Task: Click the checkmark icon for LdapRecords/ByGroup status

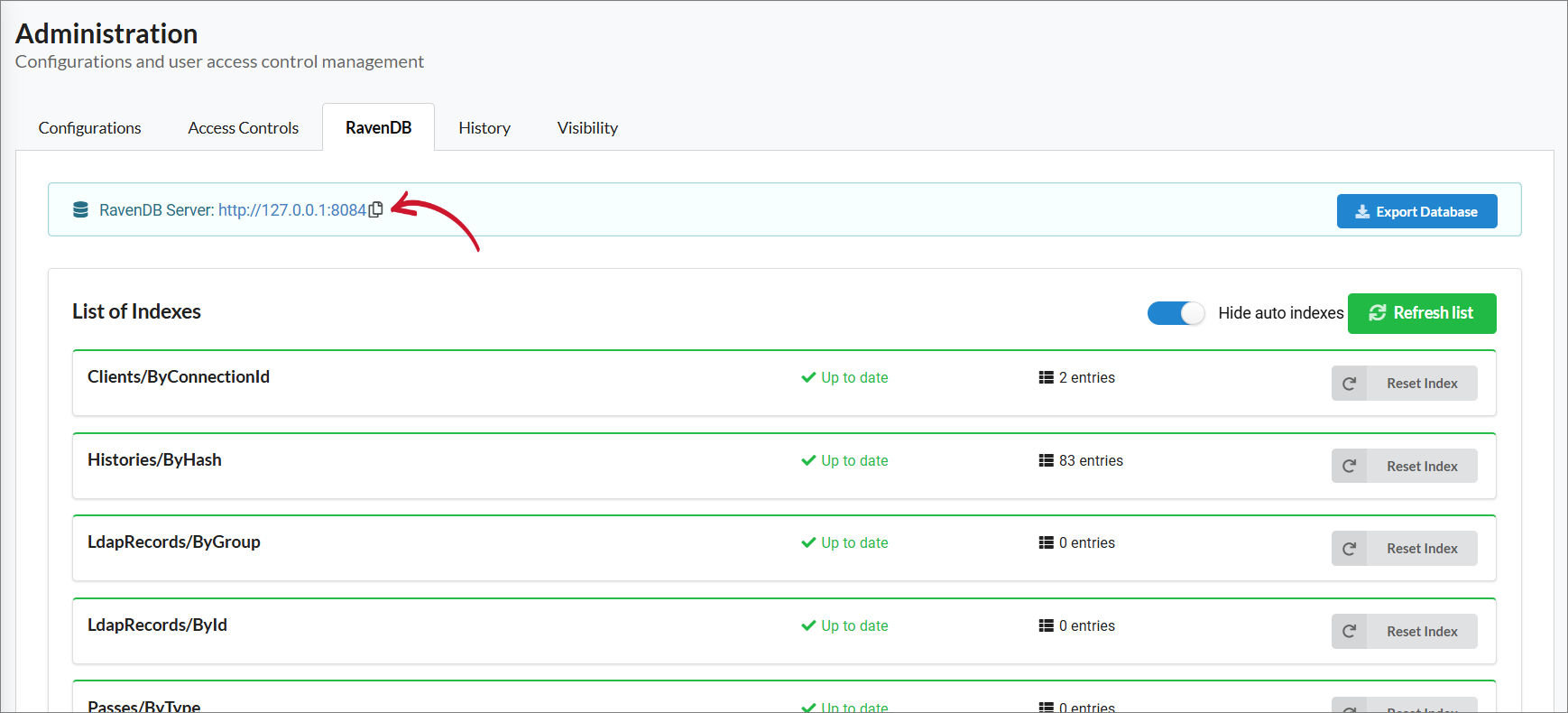Action: click(x=808, y=542)
